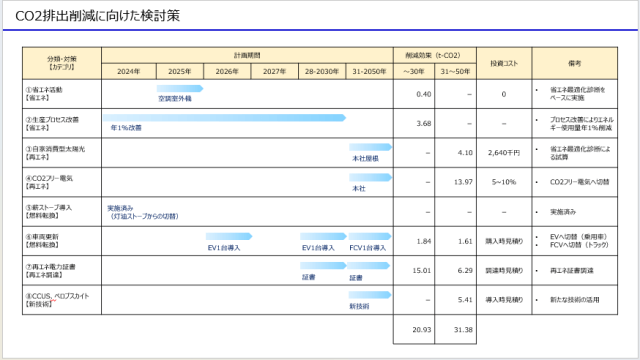Select the 2024年 column header

[129, 71]
